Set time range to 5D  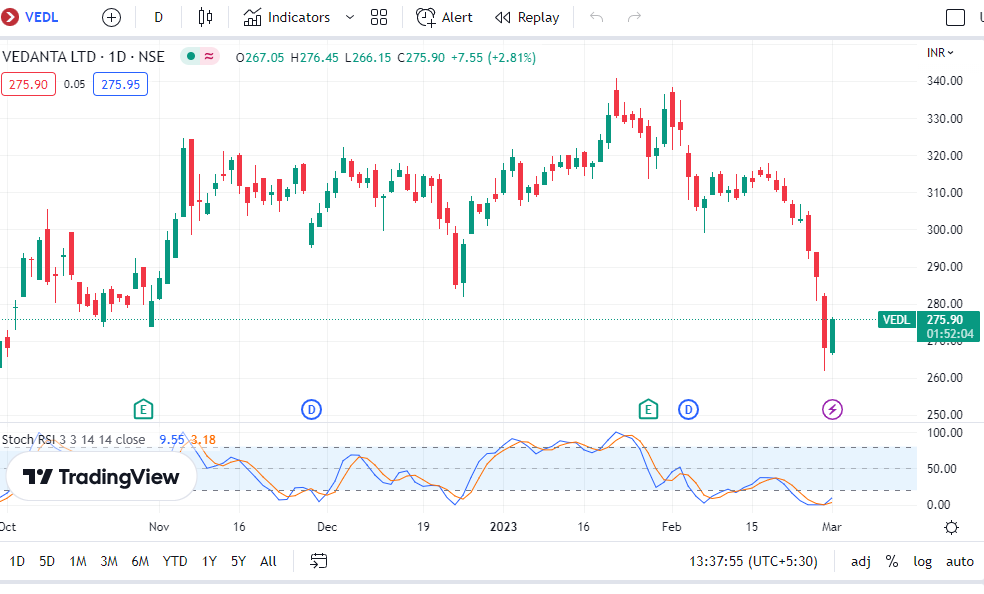click(x=47, y=561)
